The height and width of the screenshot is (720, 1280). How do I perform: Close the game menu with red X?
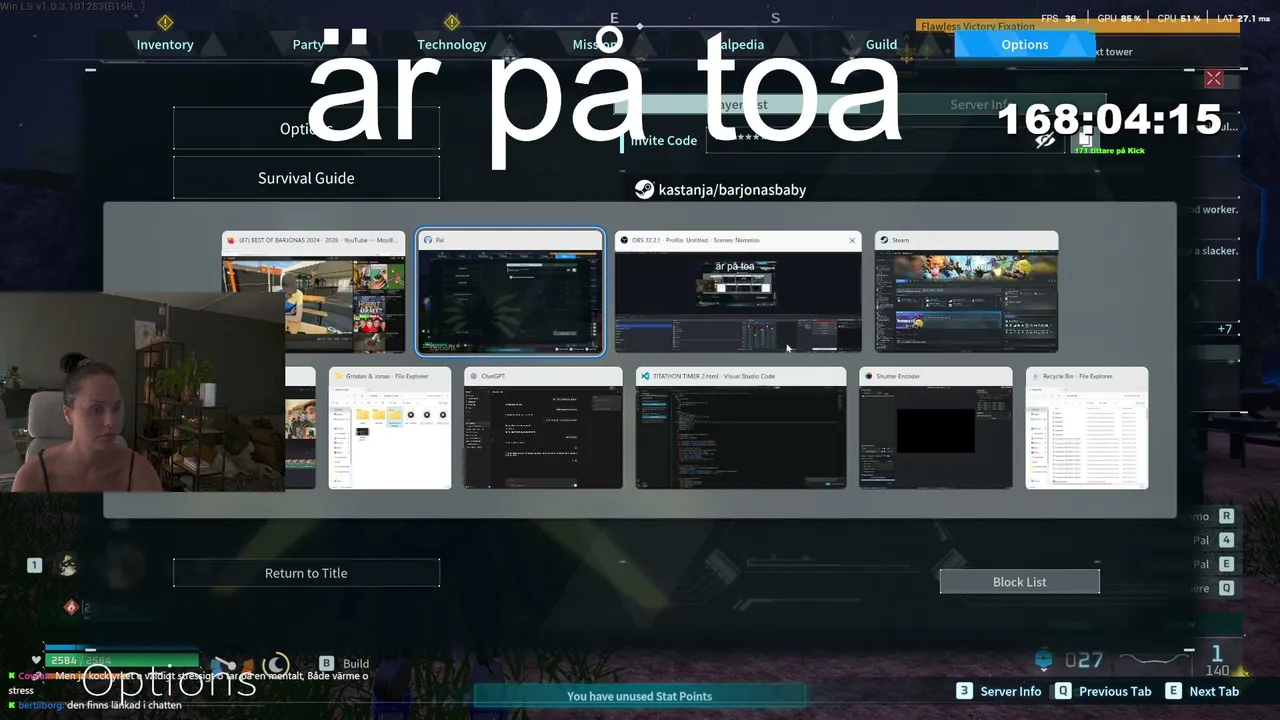point(1214,78)
